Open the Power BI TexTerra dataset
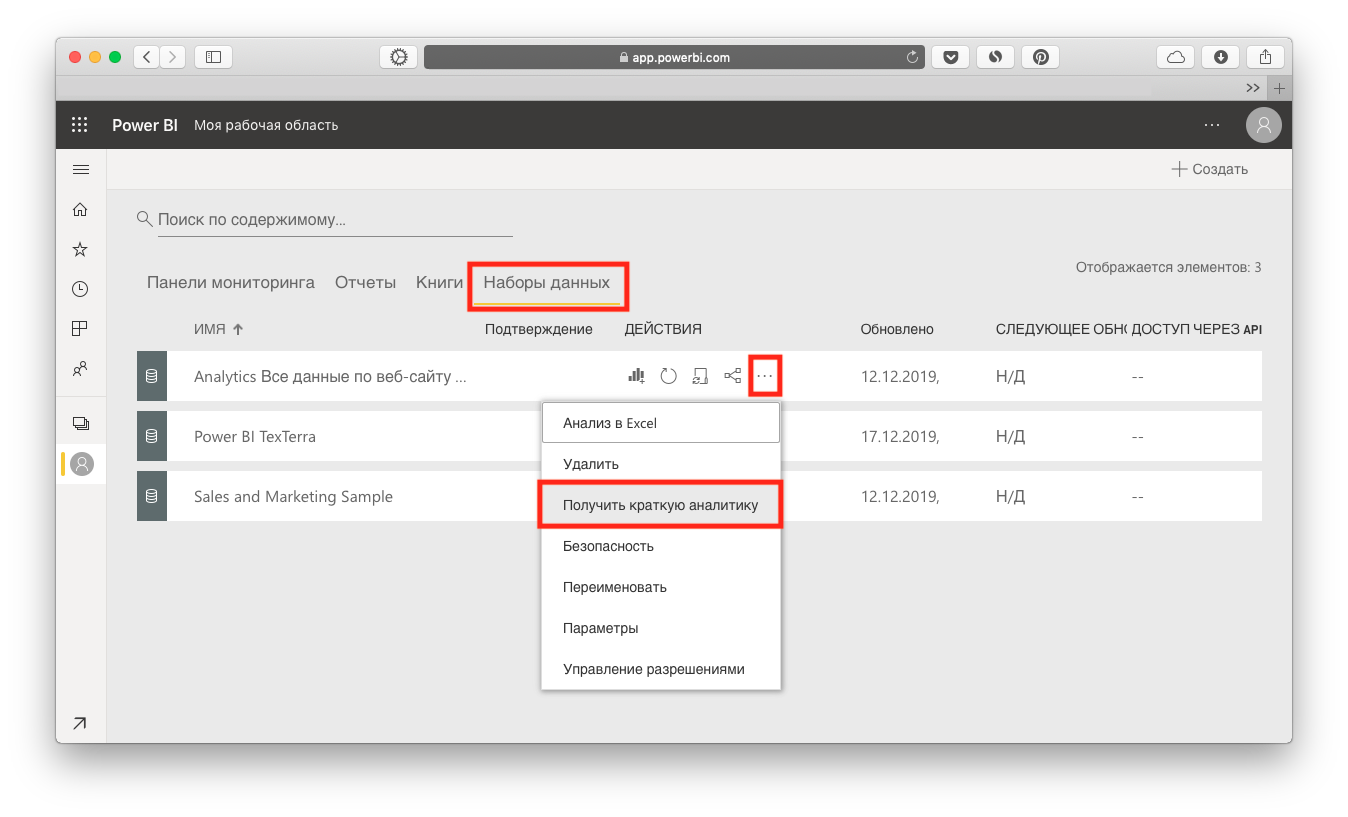Image resolution: width=1348 pixels, height=817 pixels. 255,437
